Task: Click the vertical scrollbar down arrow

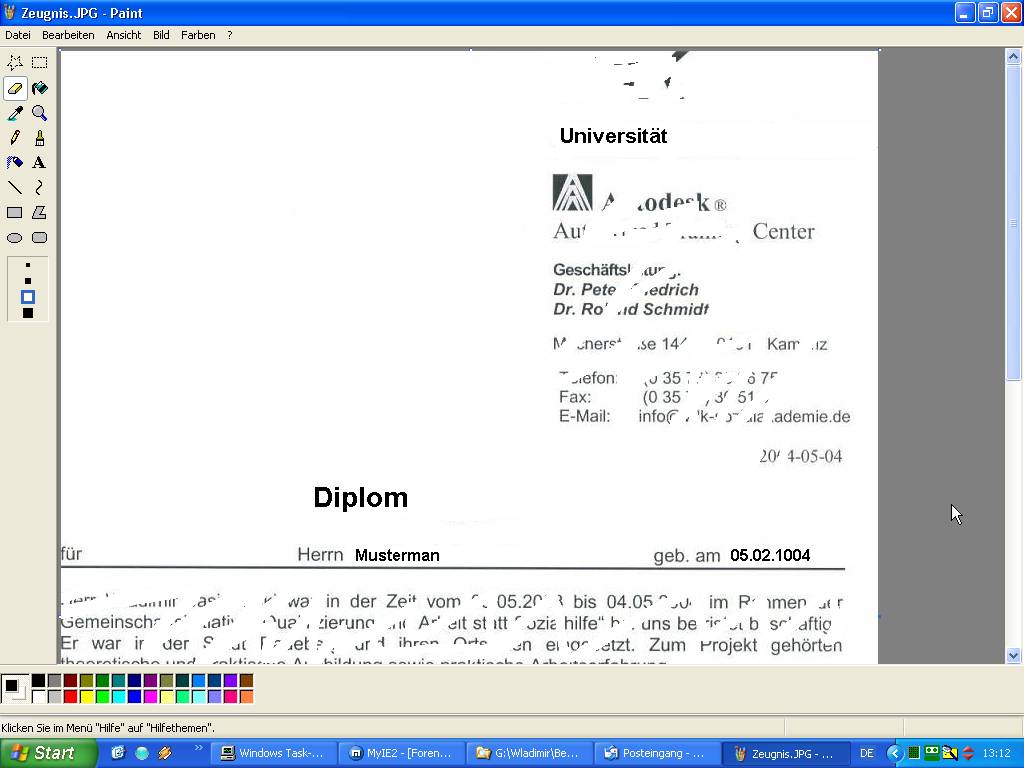Action: (1013, 655)
